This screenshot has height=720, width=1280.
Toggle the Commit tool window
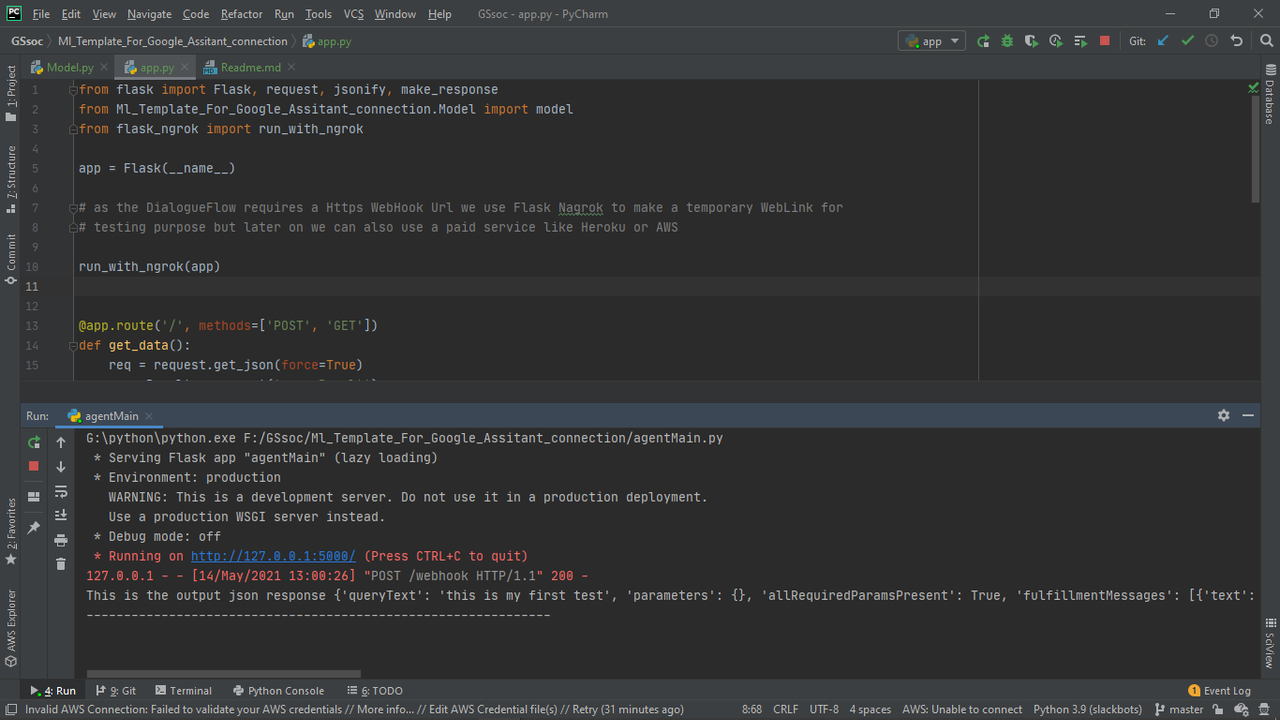[10, 259]
